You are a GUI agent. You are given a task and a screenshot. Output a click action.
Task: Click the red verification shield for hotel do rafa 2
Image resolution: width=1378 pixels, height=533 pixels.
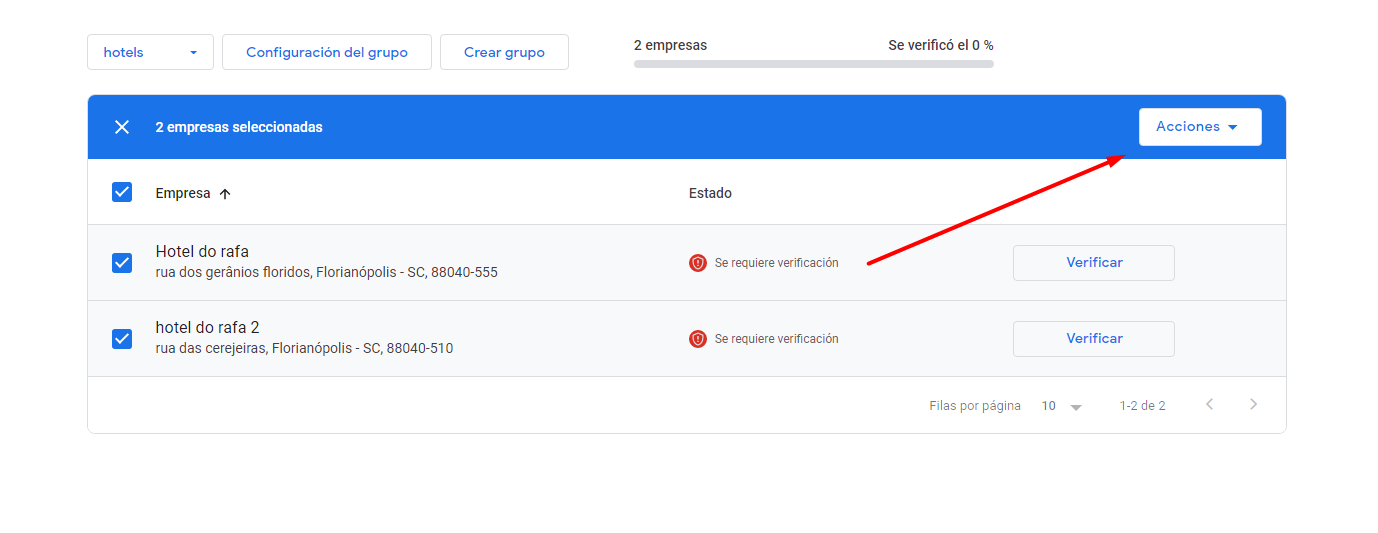(698, 339)
